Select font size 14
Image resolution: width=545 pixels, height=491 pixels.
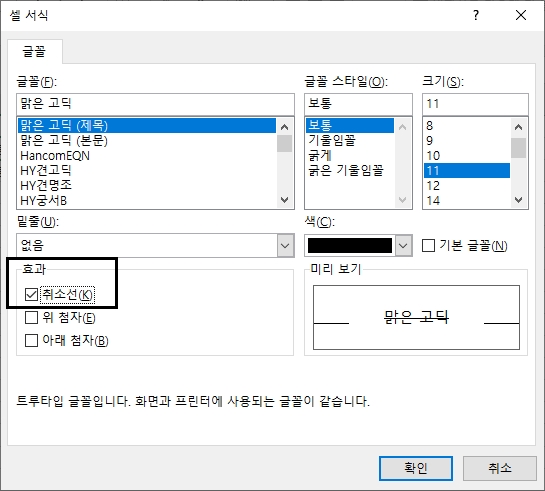click(x=467, y=200)
